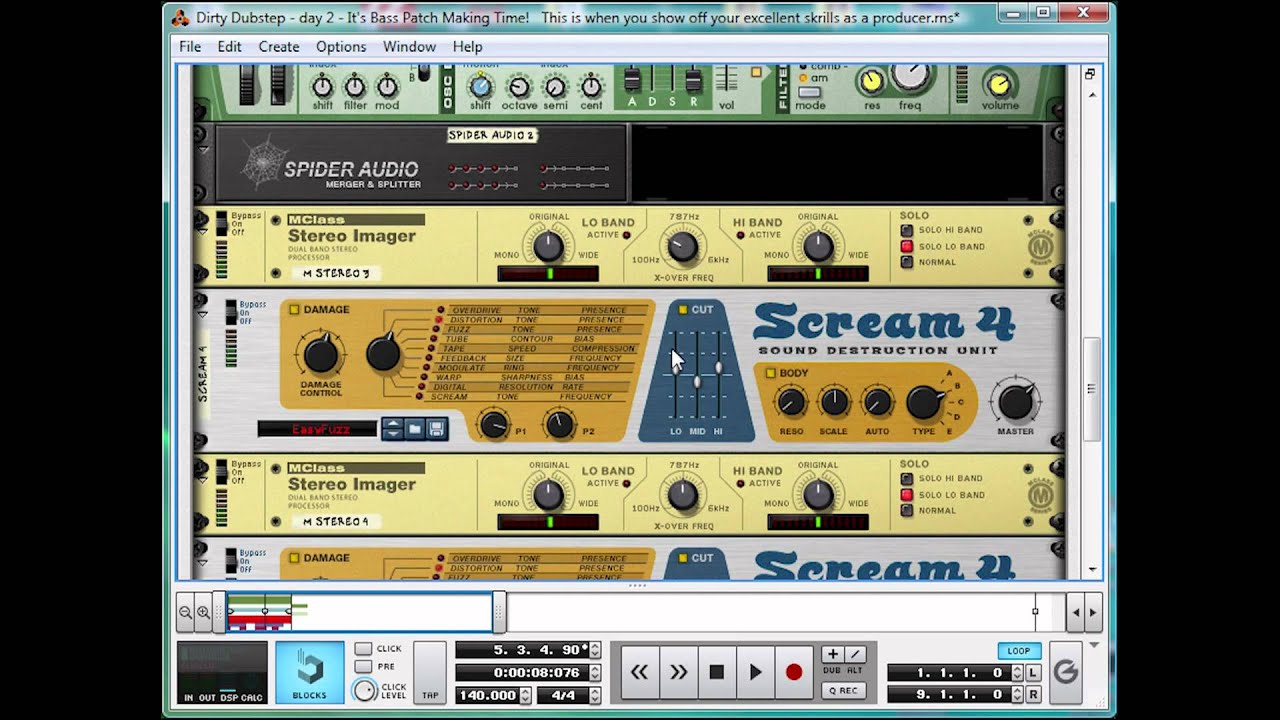This screenshot has height=720, width=1280.
Task: Click the Lo Band width knob on M Stereo 4
Action: (x=548, y=494)
